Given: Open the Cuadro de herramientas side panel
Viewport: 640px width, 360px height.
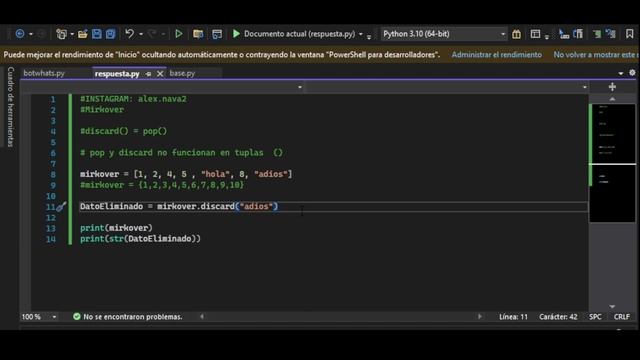Looking at the screenshot, I should click(x=11, y=107).
